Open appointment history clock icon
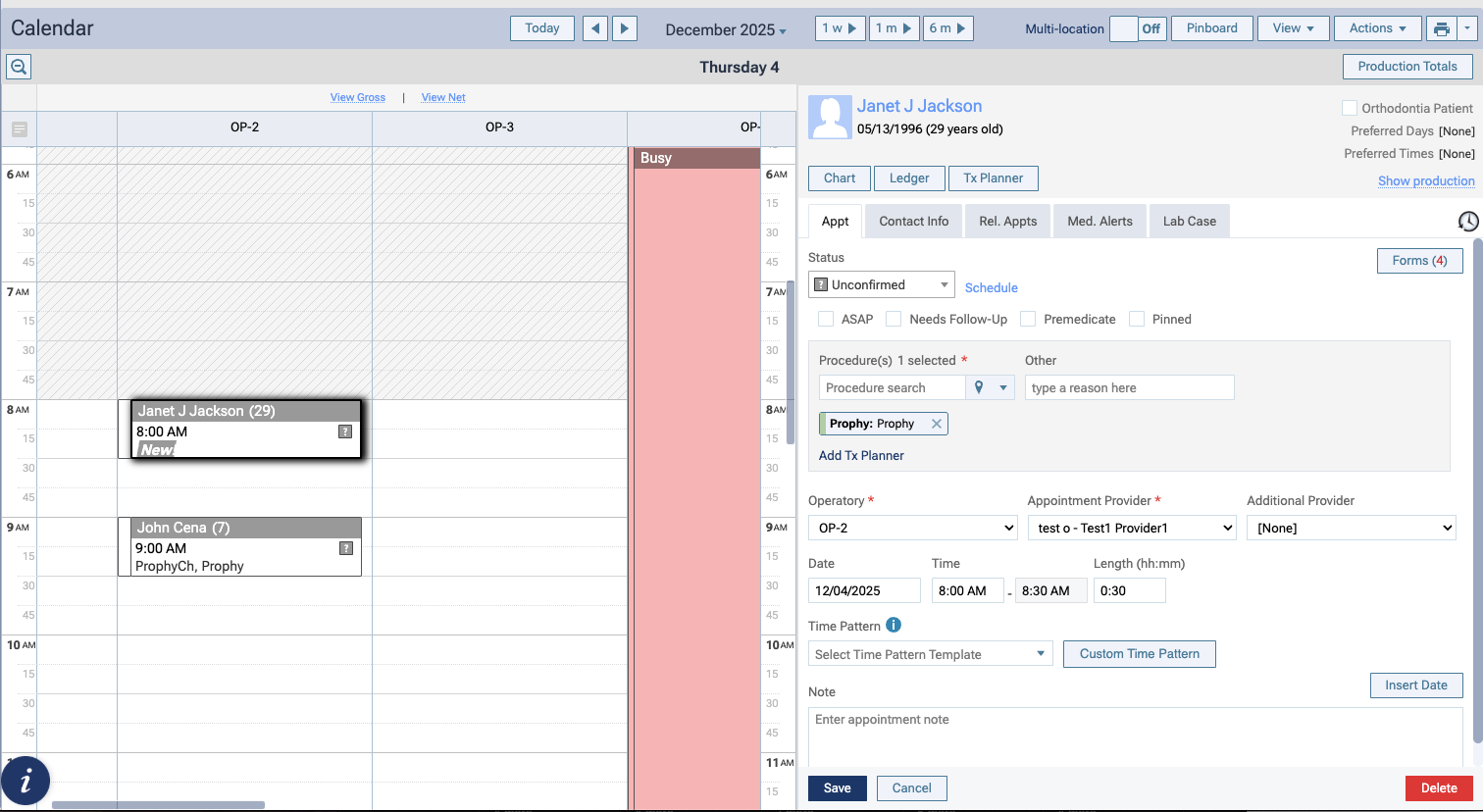Viewport: 1483px width, 812px height. point(1467,222)
